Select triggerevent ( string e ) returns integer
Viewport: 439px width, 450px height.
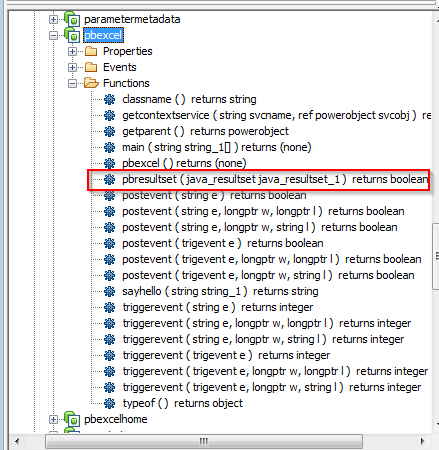tap(218, 307)
